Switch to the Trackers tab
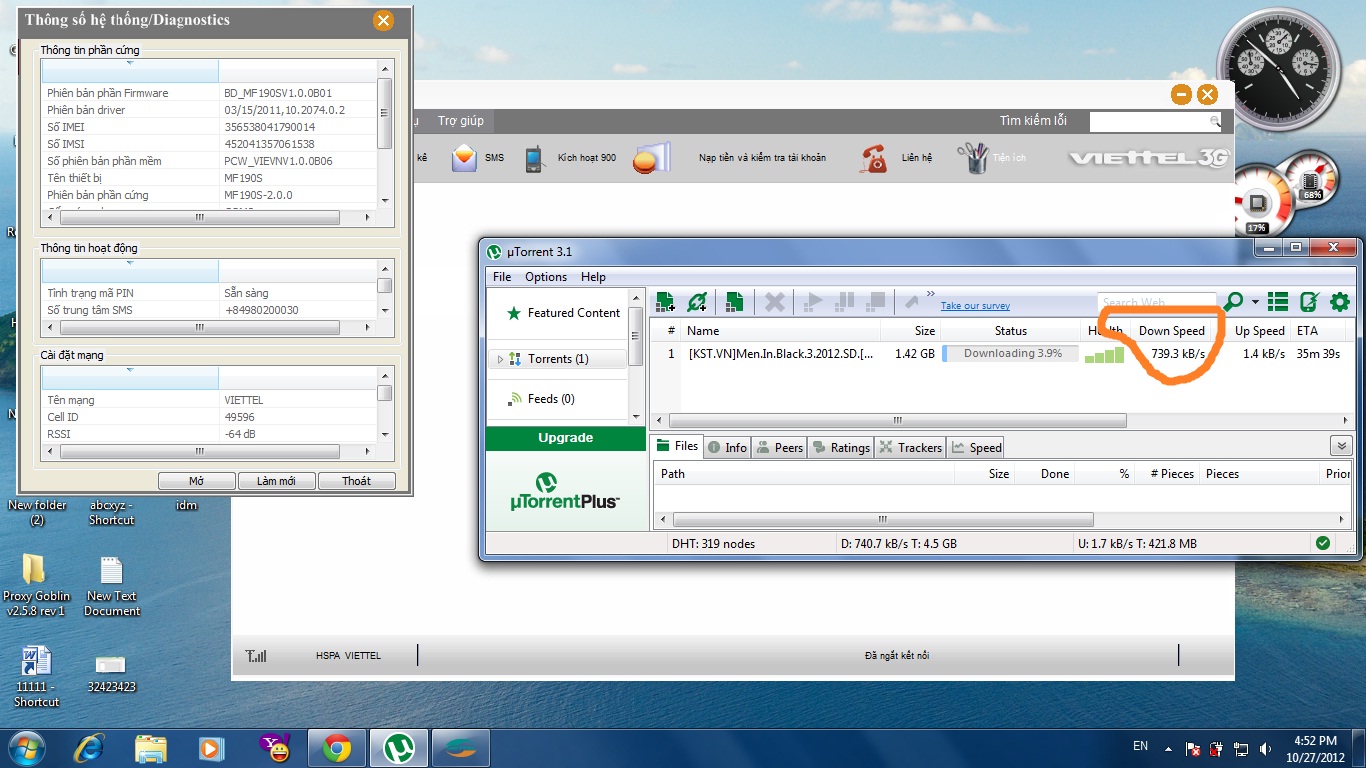This screenshot has width=1366, height=768. coord(910,447)
